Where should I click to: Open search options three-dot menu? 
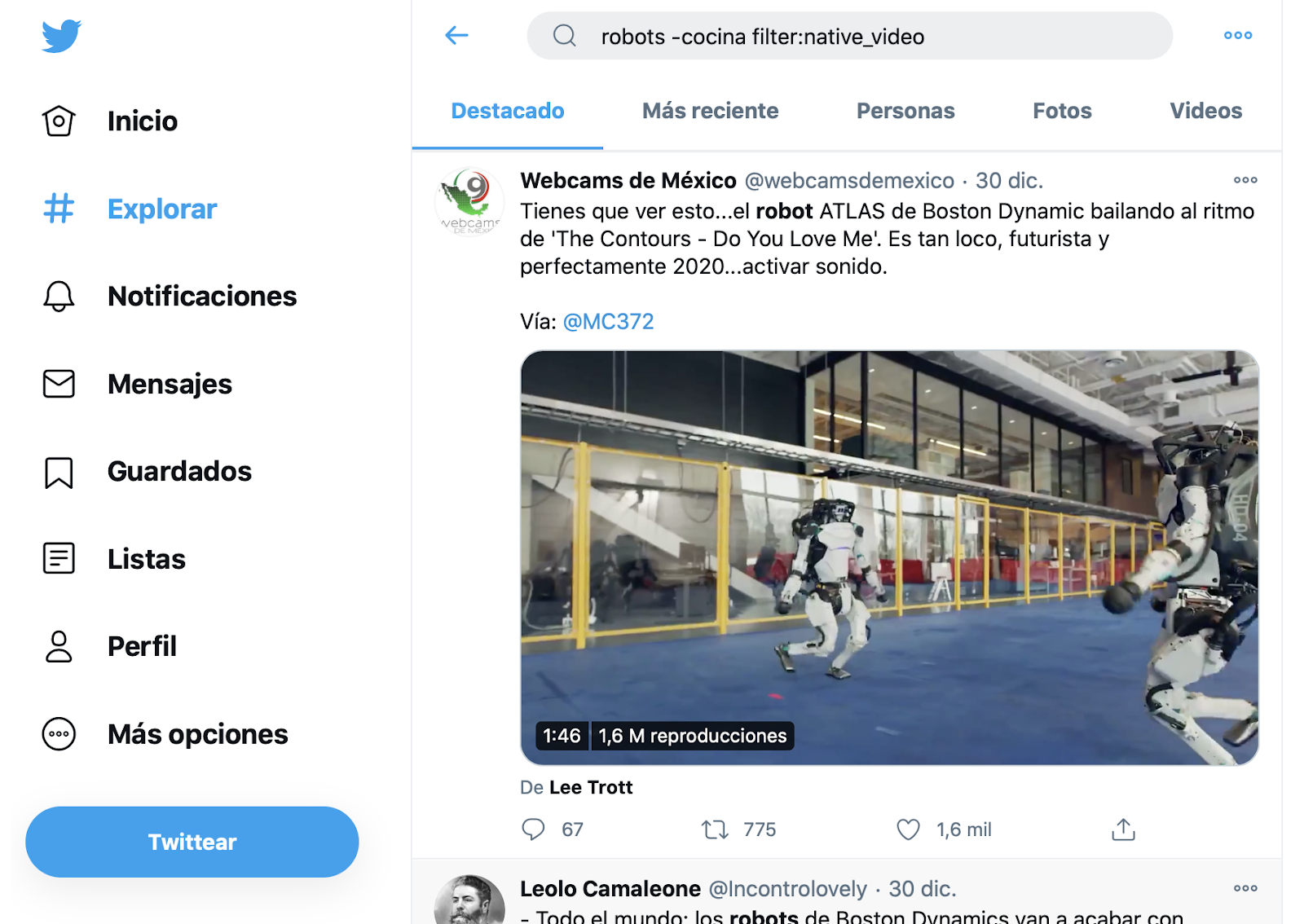pos(1237,35)
